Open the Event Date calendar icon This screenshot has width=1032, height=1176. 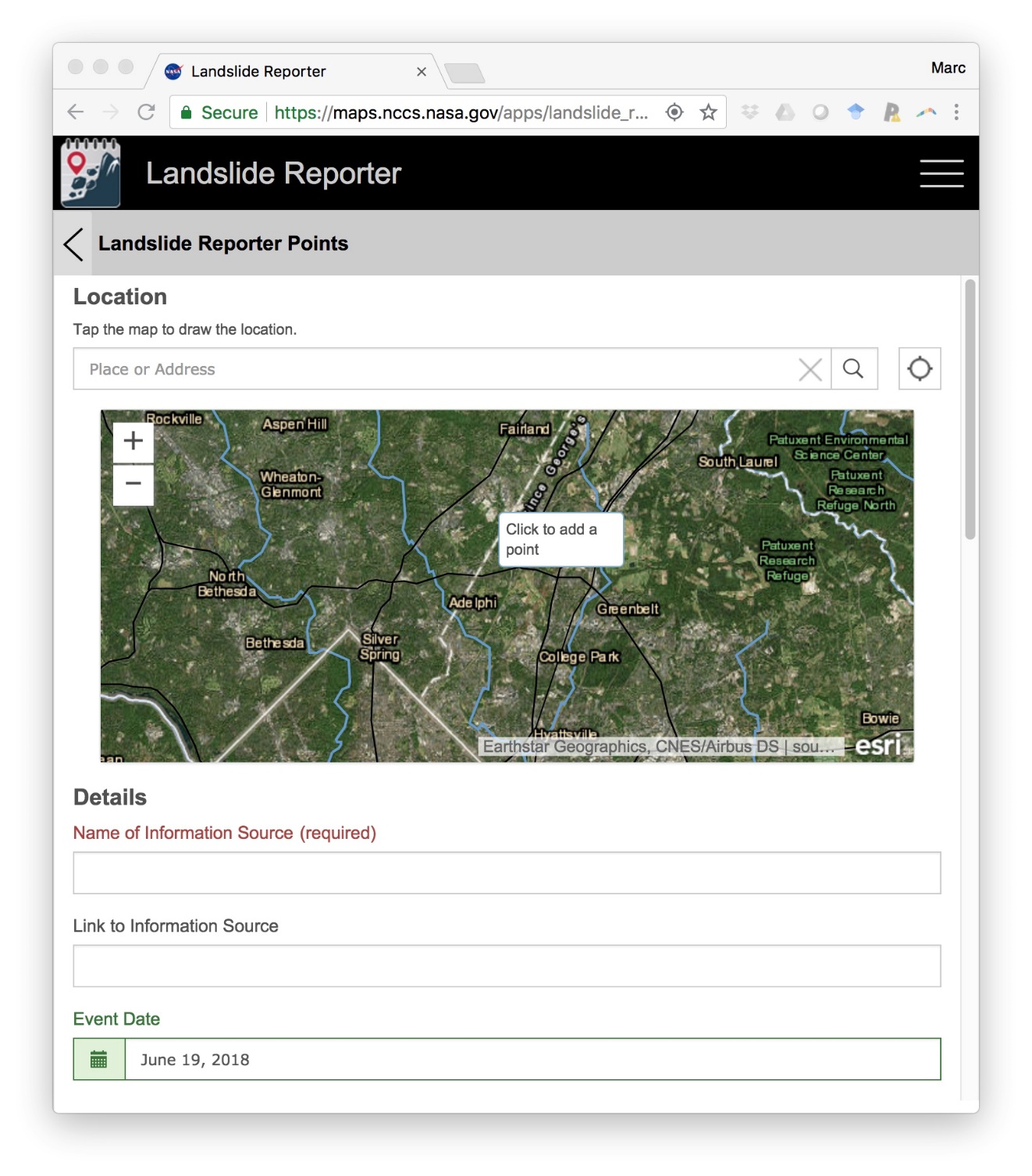tap(99, 1059)
